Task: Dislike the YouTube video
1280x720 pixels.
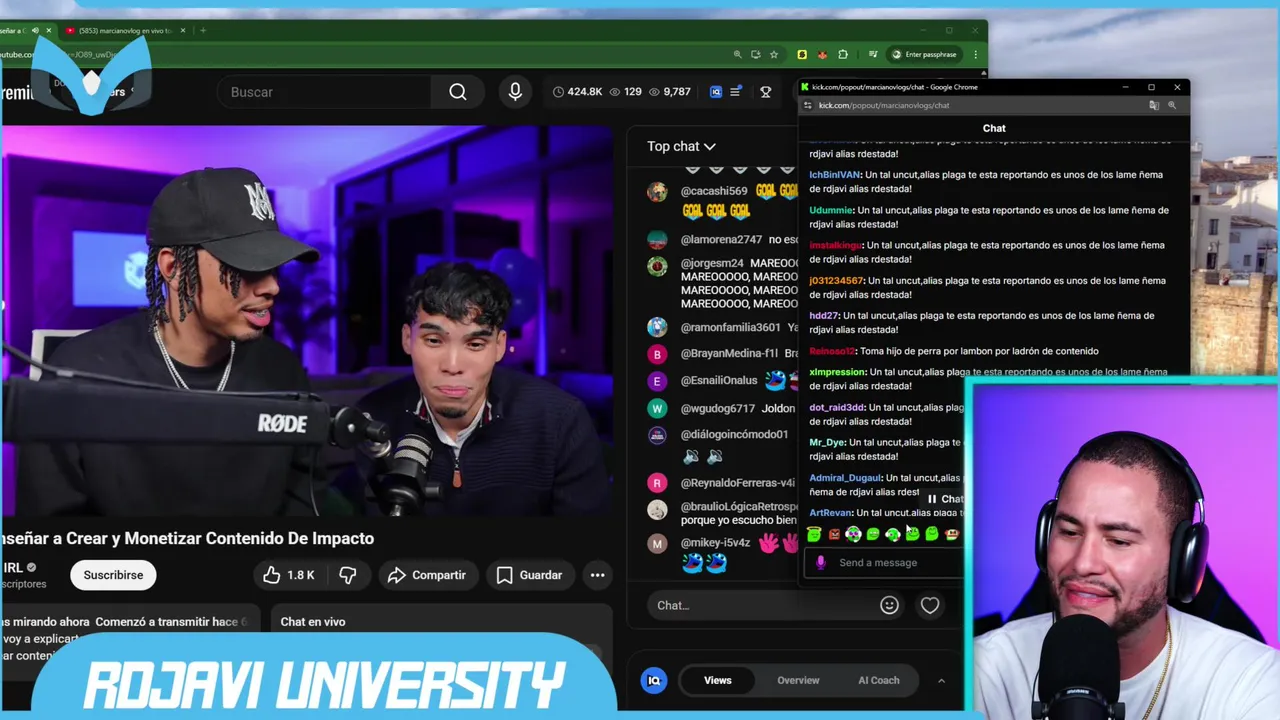Action: point(347,575)
